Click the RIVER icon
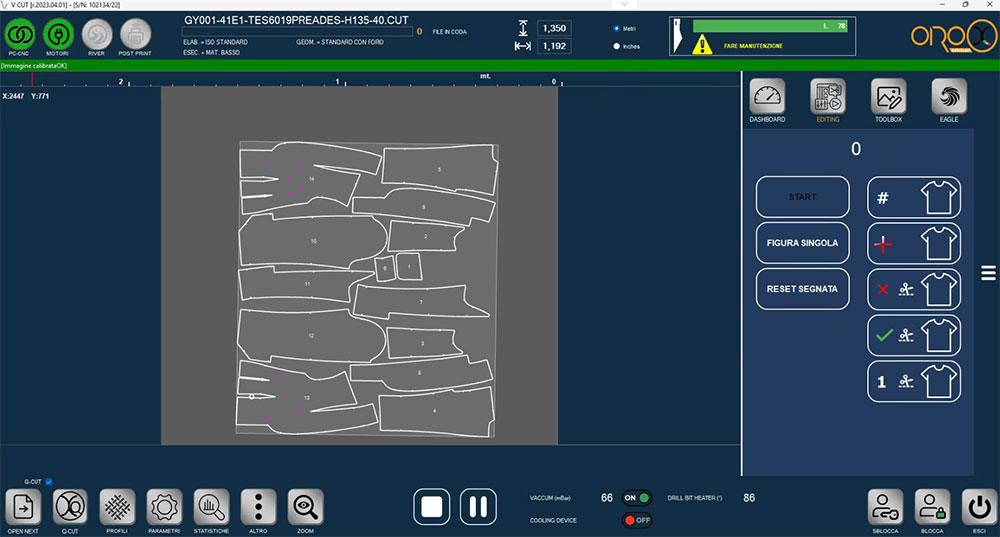 pos(97,34)
